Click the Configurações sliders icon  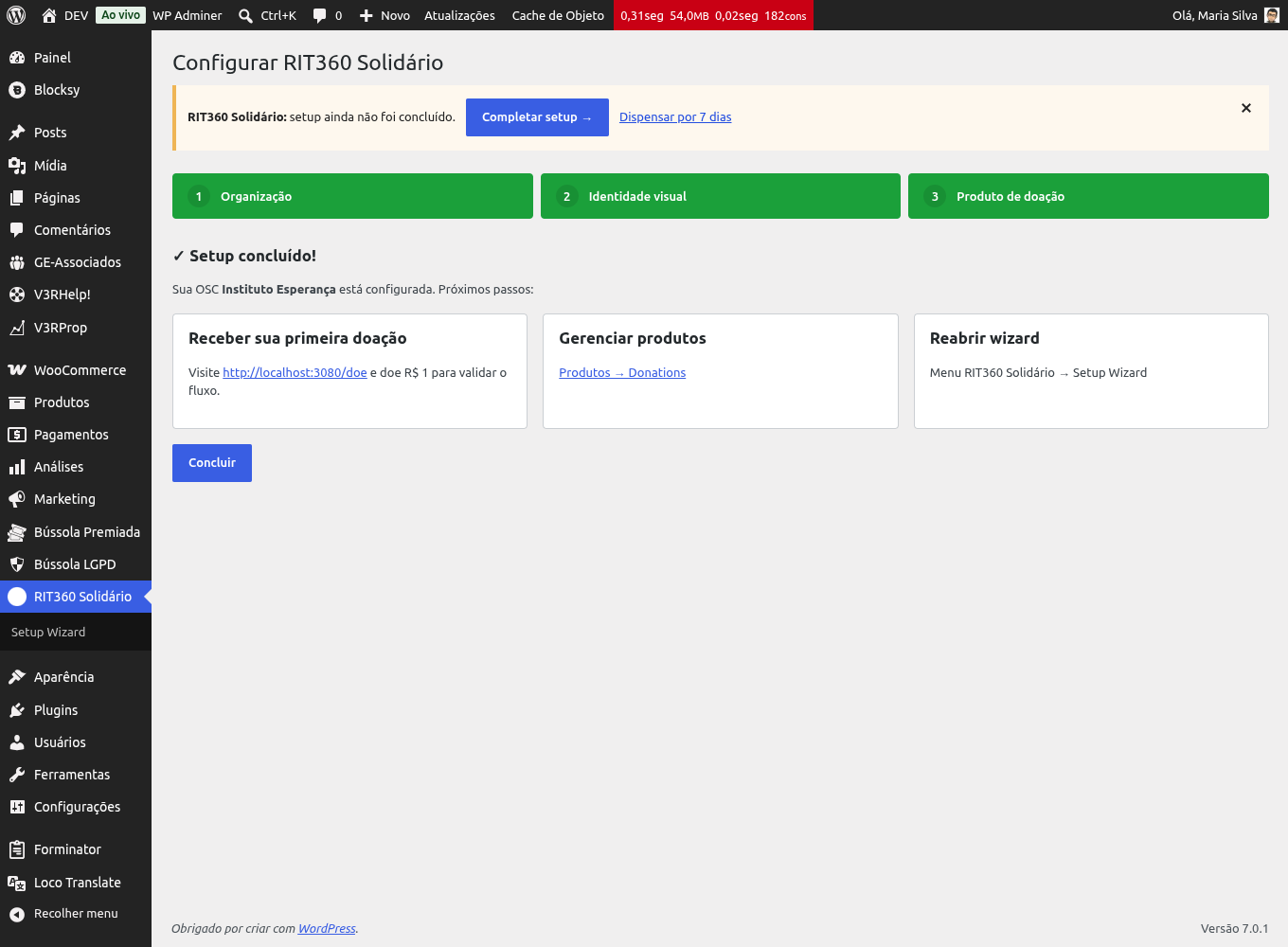17,807
